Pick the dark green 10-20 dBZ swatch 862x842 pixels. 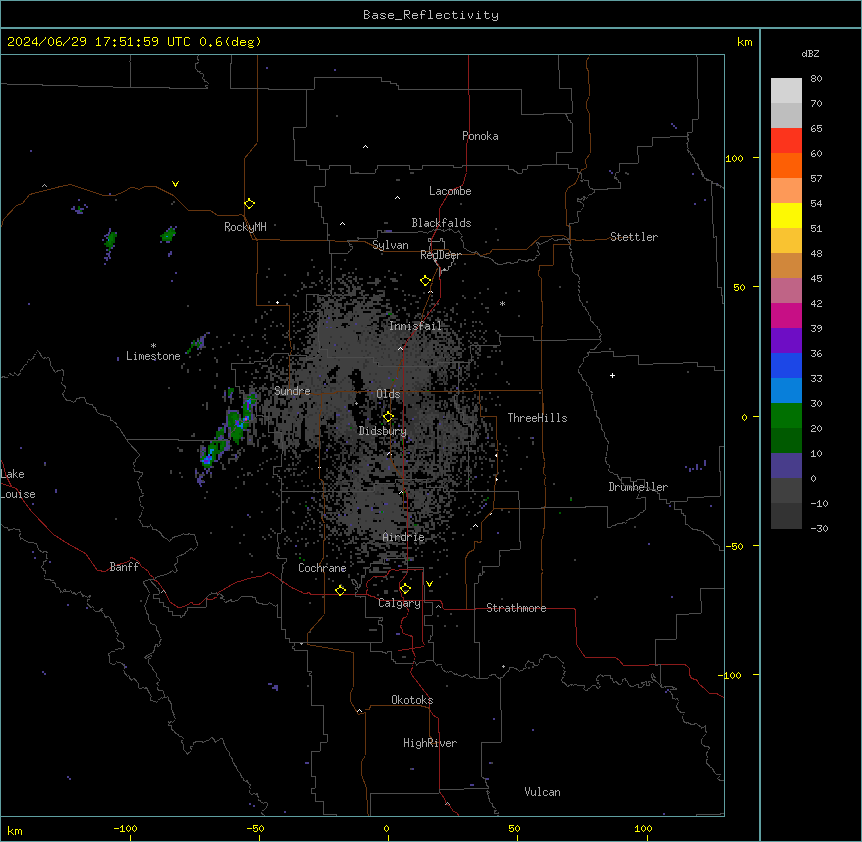pyautogui.click(x=786, y=441)
